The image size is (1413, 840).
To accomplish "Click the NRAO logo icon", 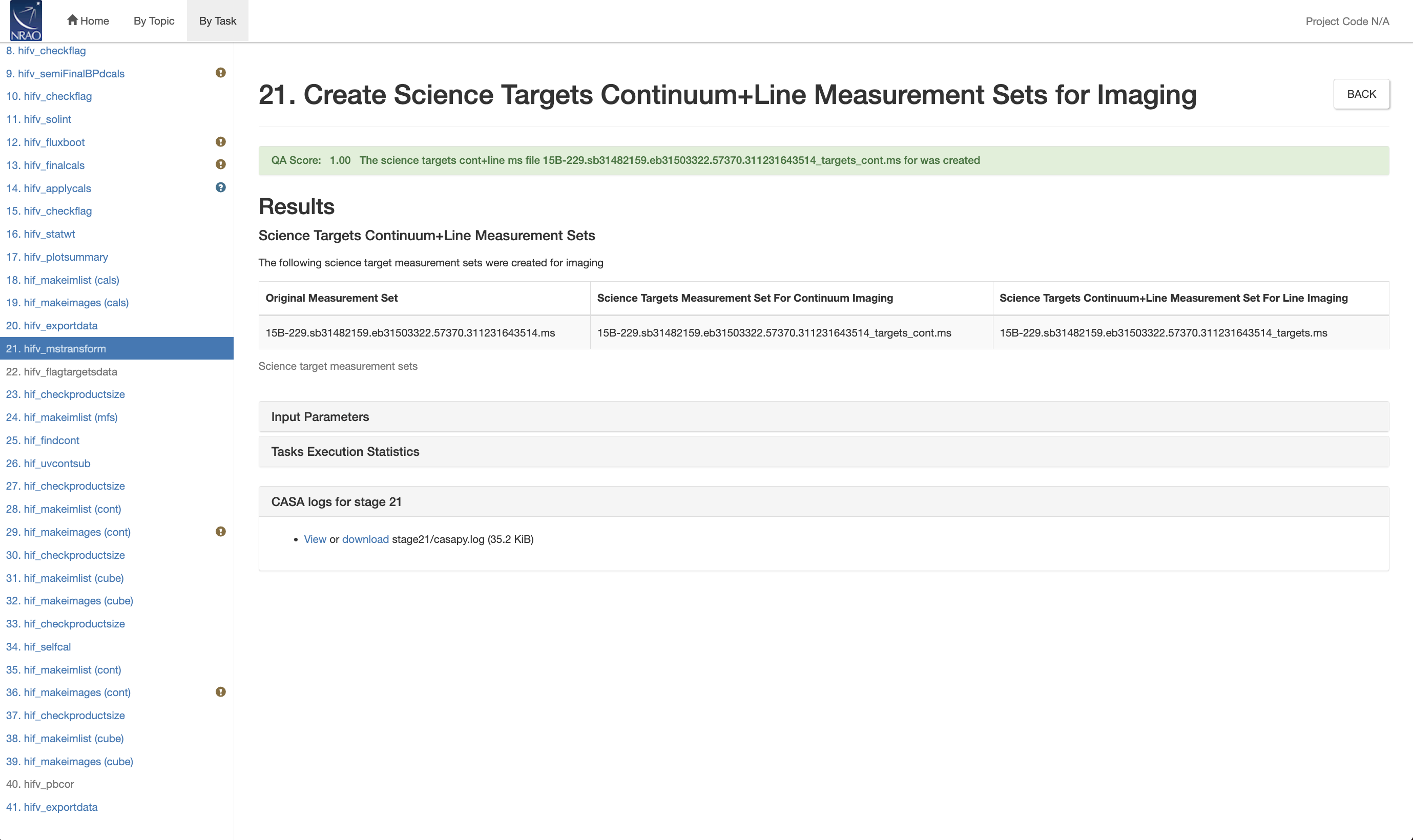I will tap(26, 21).
